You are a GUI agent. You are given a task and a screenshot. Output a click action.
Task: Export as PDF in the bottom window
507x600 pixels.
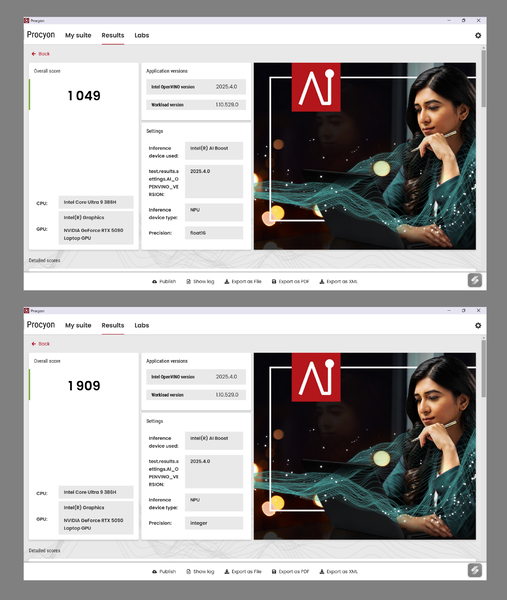click(290, 571)
